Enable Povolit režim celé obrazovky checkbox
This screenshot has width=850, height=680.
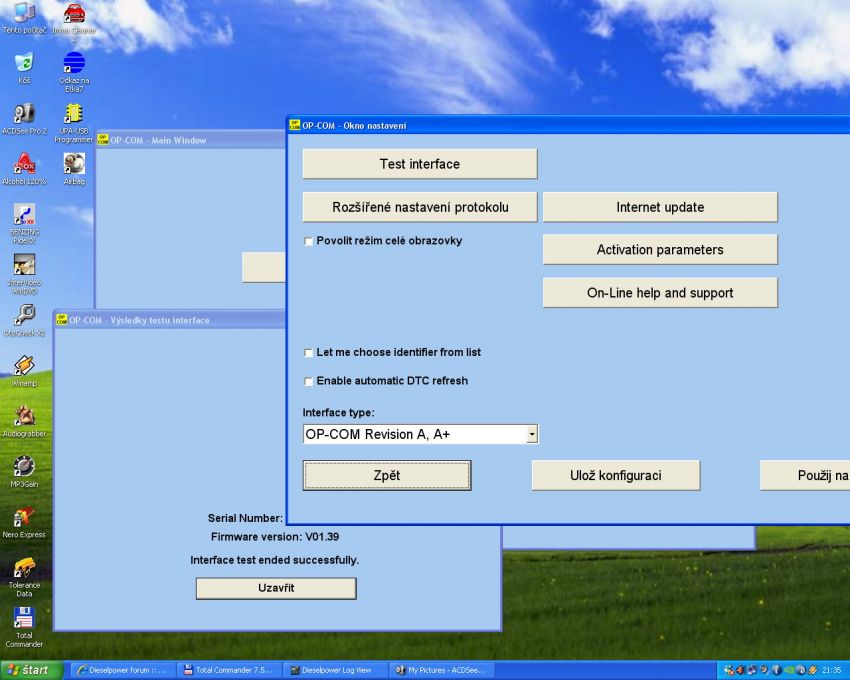[x=308, y=241]
